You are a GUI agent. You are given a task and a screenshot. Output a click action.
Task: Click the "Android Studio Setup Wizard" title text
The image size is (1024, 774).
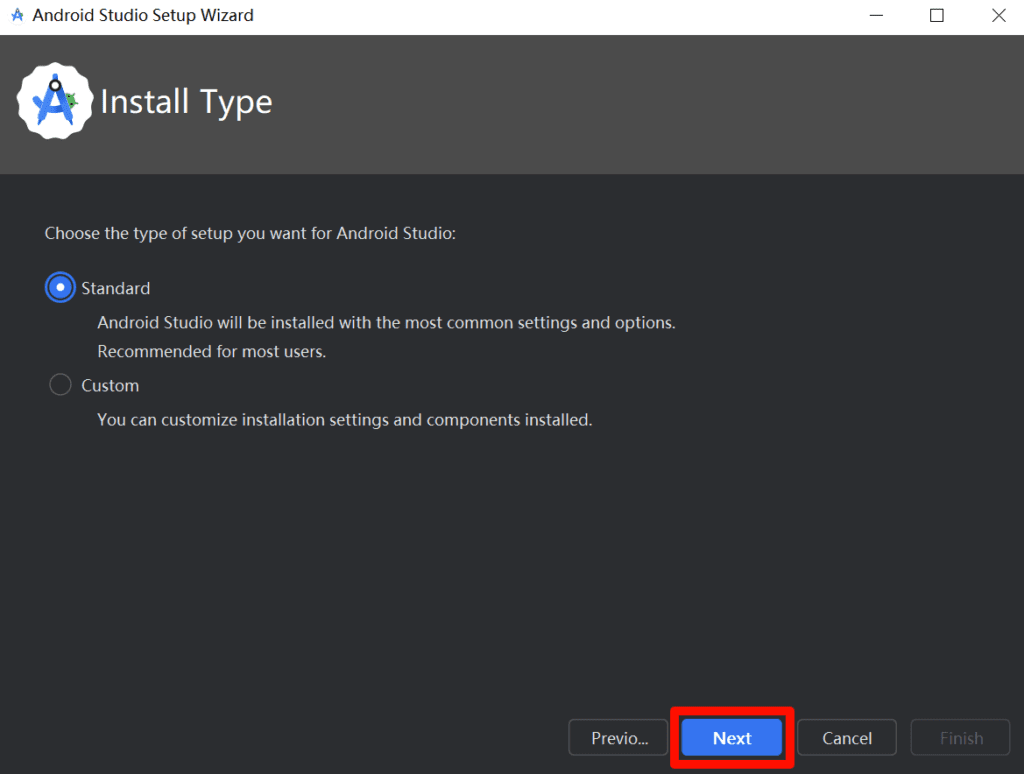coord(143,16)
